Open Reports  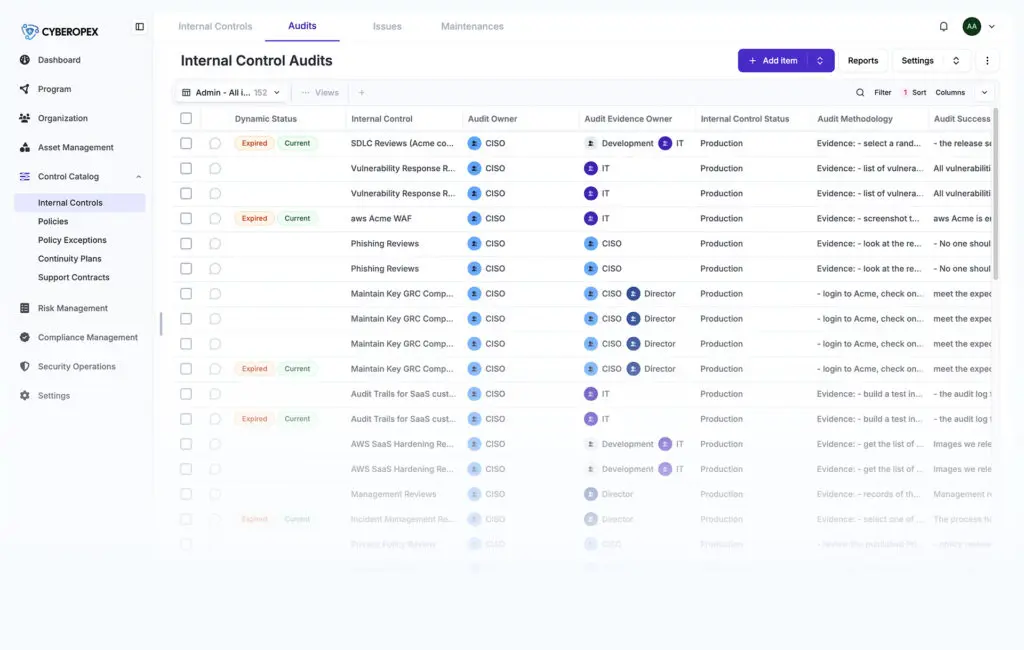pyautogui.click(x=863, y=61)
